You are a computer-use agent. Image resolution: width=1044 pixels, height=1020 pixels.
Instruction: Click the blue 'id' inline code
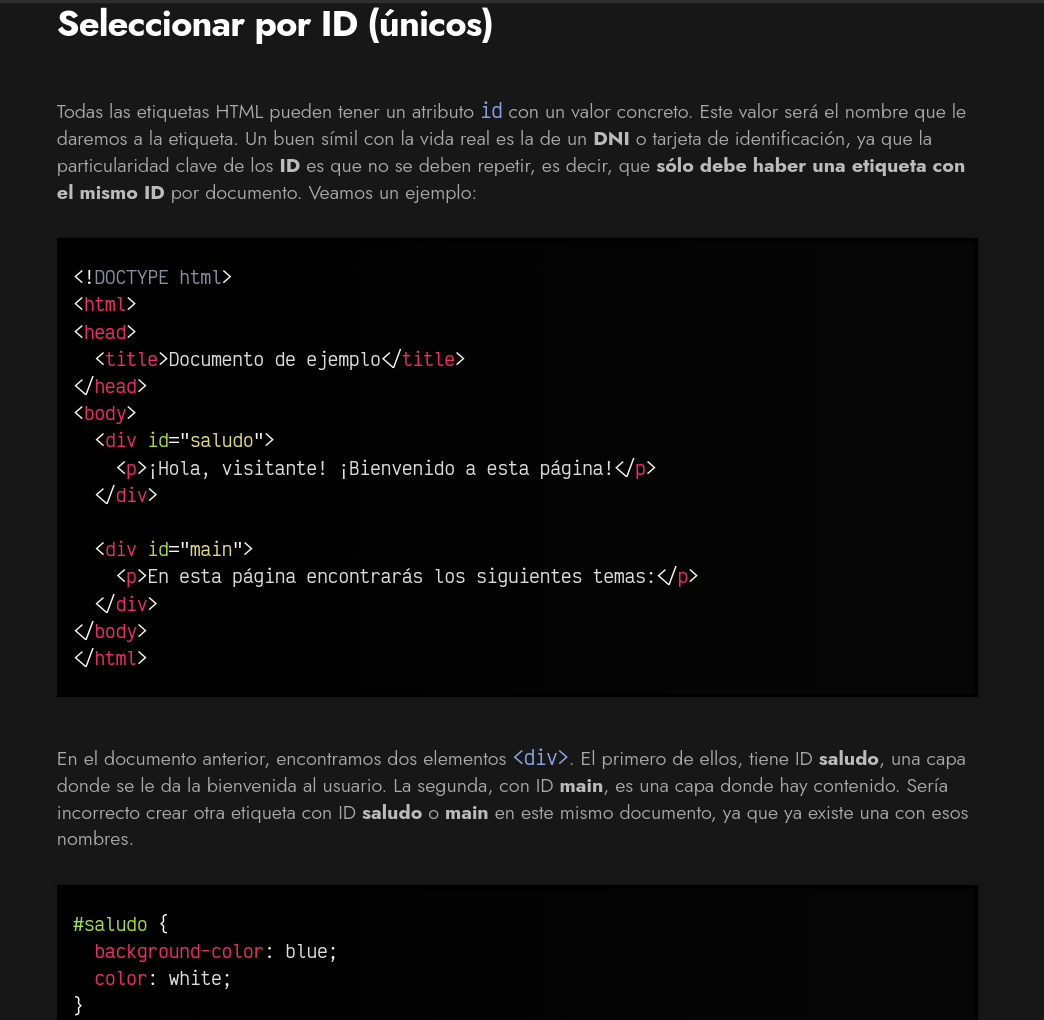491,111
